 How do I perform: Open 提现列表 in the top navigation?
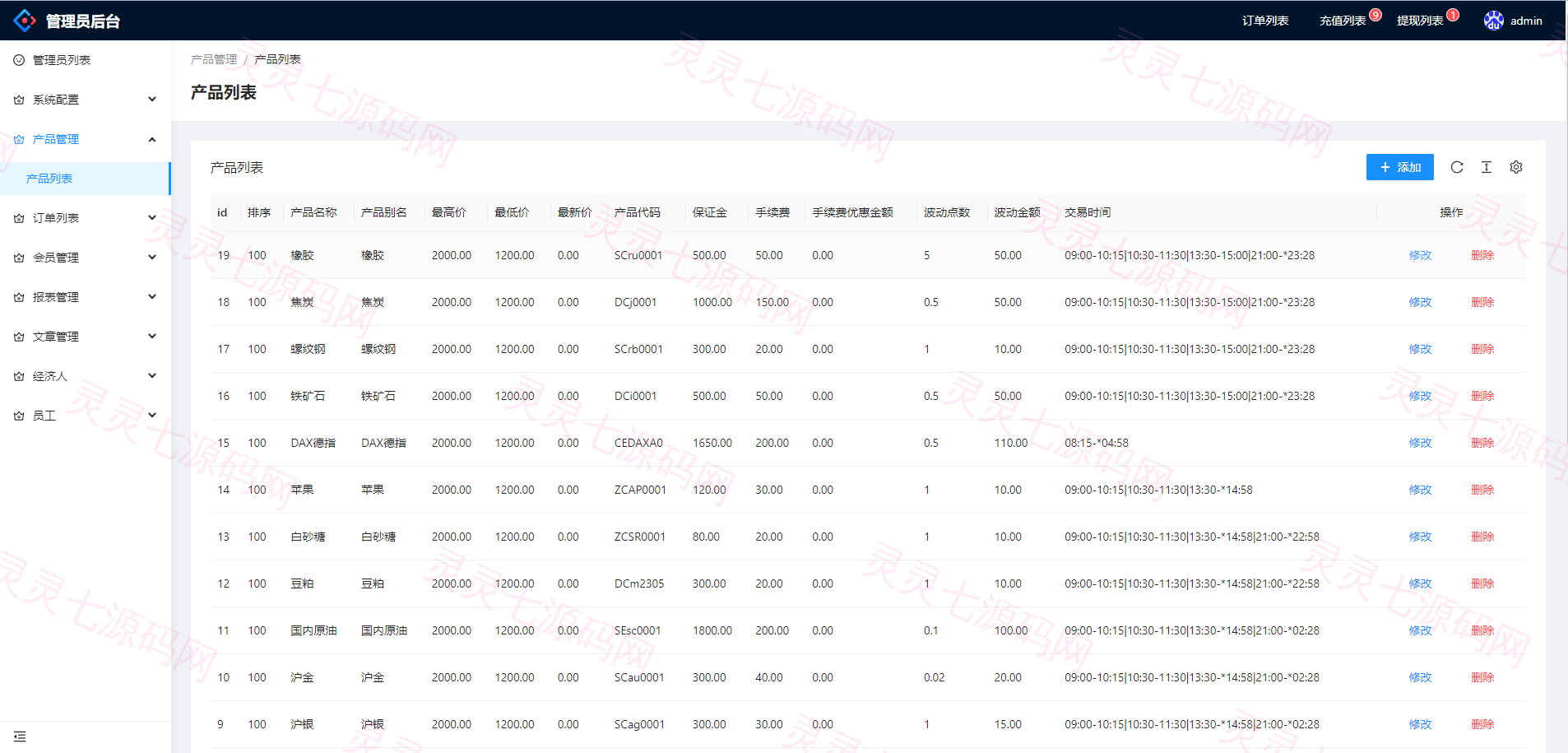pos(1420,21)
